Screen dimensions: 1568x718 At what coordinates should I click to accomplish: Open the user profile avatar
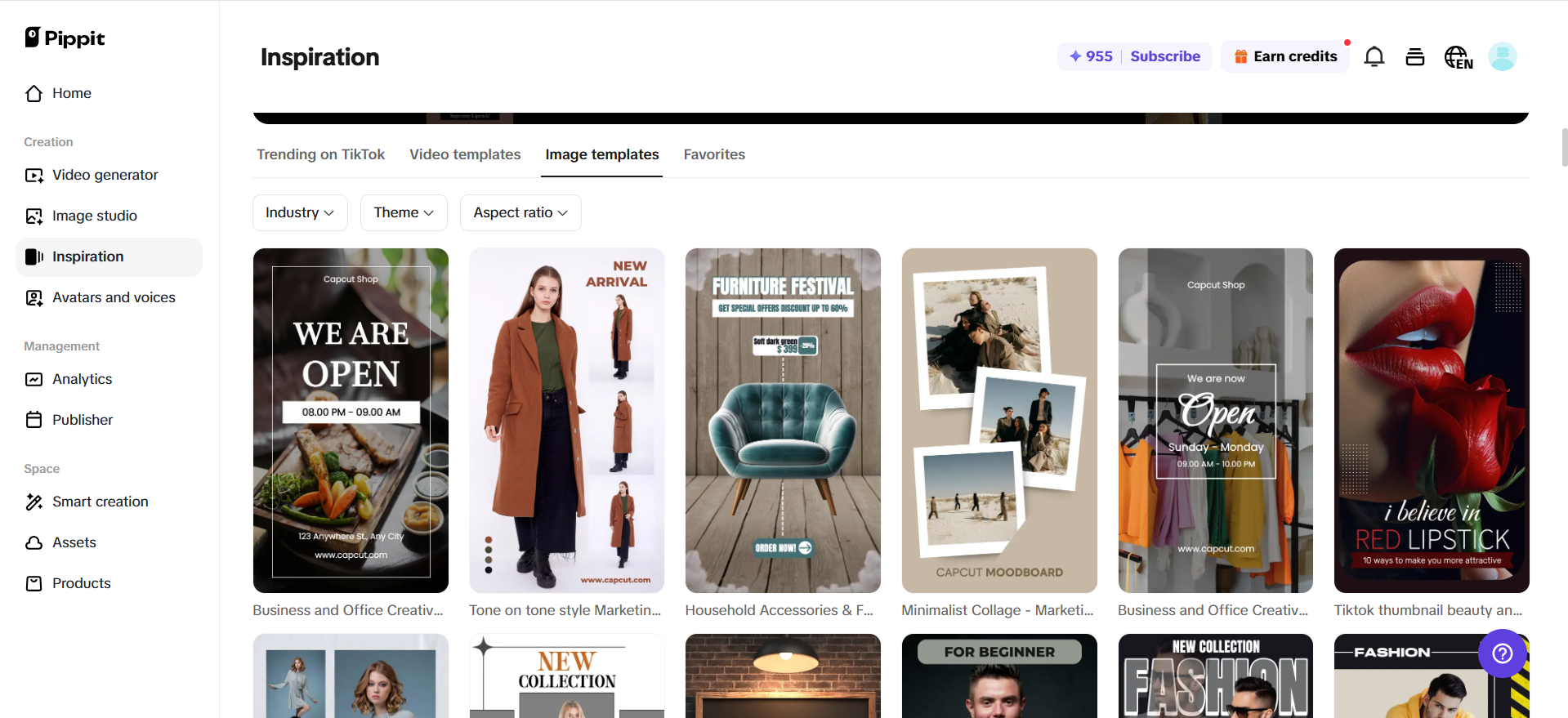tap(1502, 56)
